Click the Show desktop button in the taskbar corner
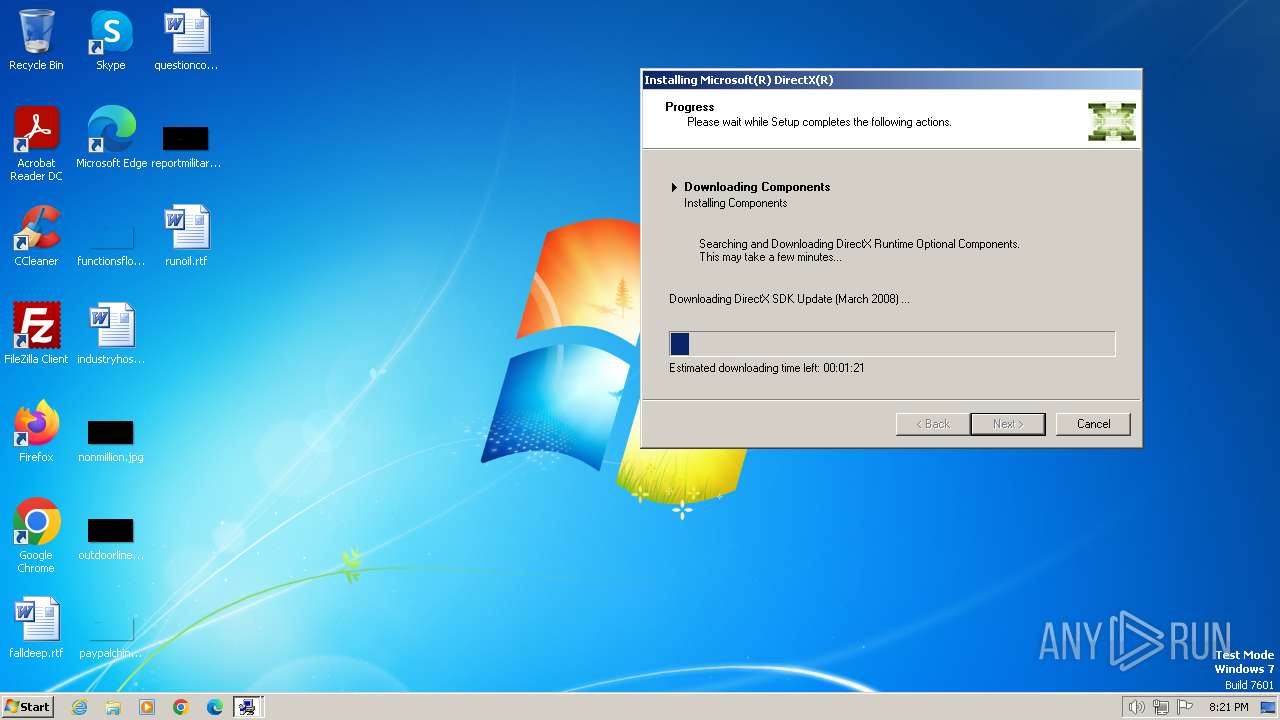The width and height of the screenshot is (1280, 720). (1268, 707)
